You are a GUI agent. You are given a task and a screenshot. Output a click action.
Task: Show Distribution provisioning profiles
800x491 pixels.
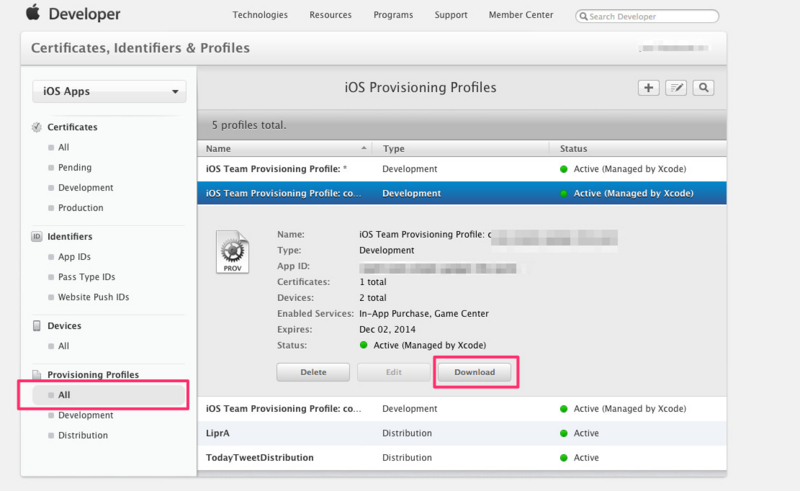[x=83, y=435]
